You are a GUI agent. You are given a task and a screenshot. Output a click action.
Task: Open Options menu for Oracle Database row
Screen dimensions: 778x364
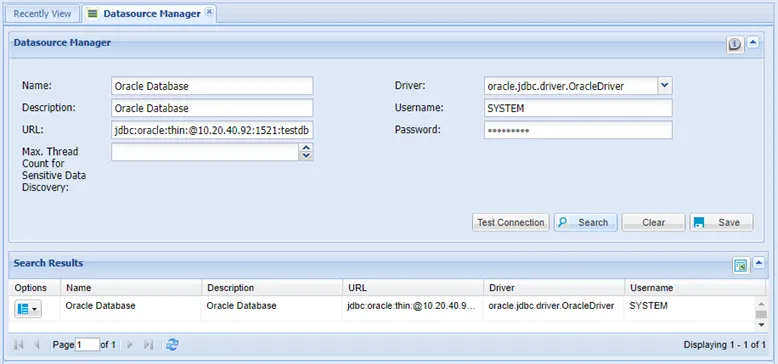tap(28, 309)
